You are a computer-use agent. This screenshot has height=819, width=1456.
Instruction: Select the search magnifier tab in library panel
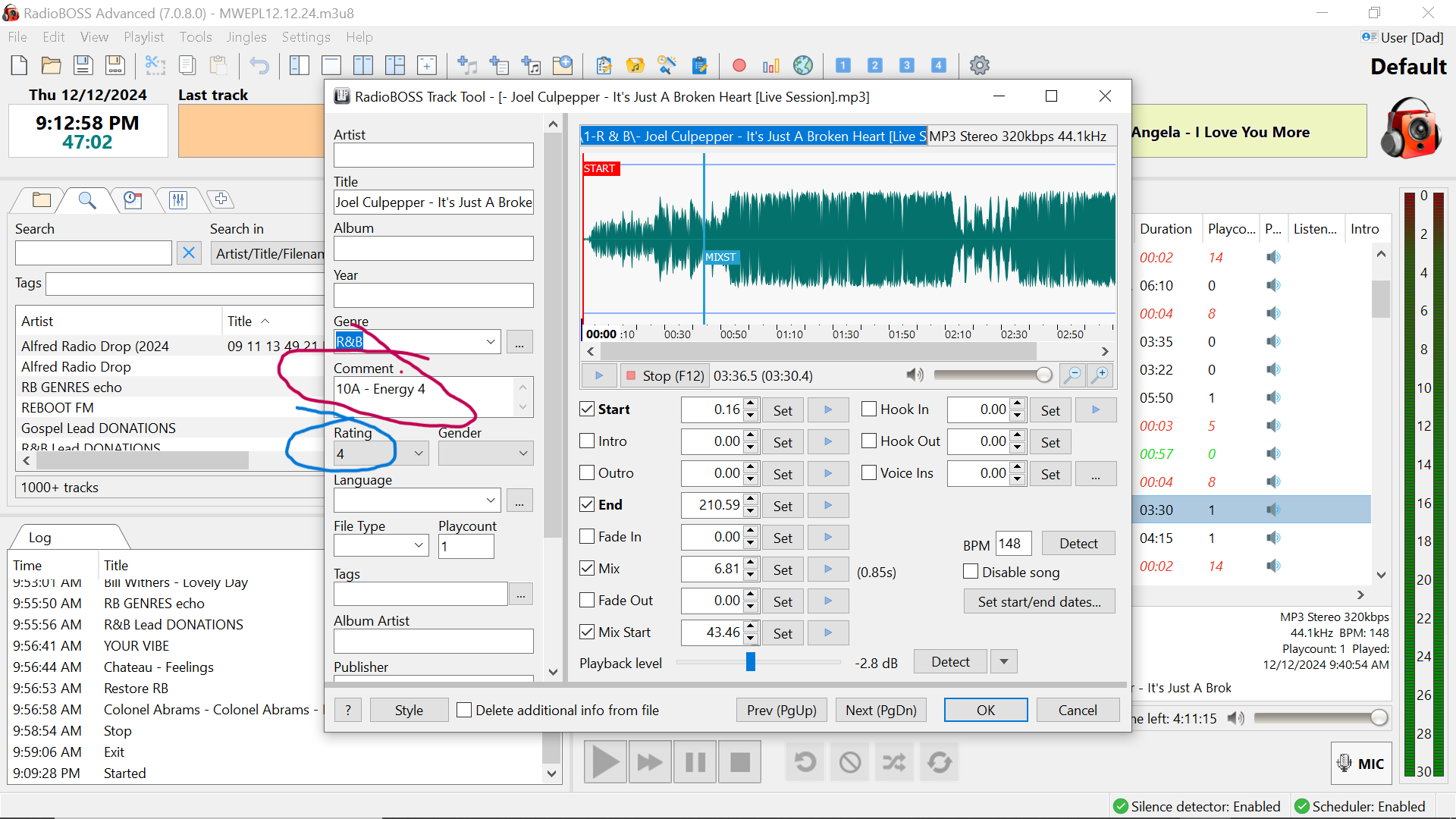tap(87, 199)
